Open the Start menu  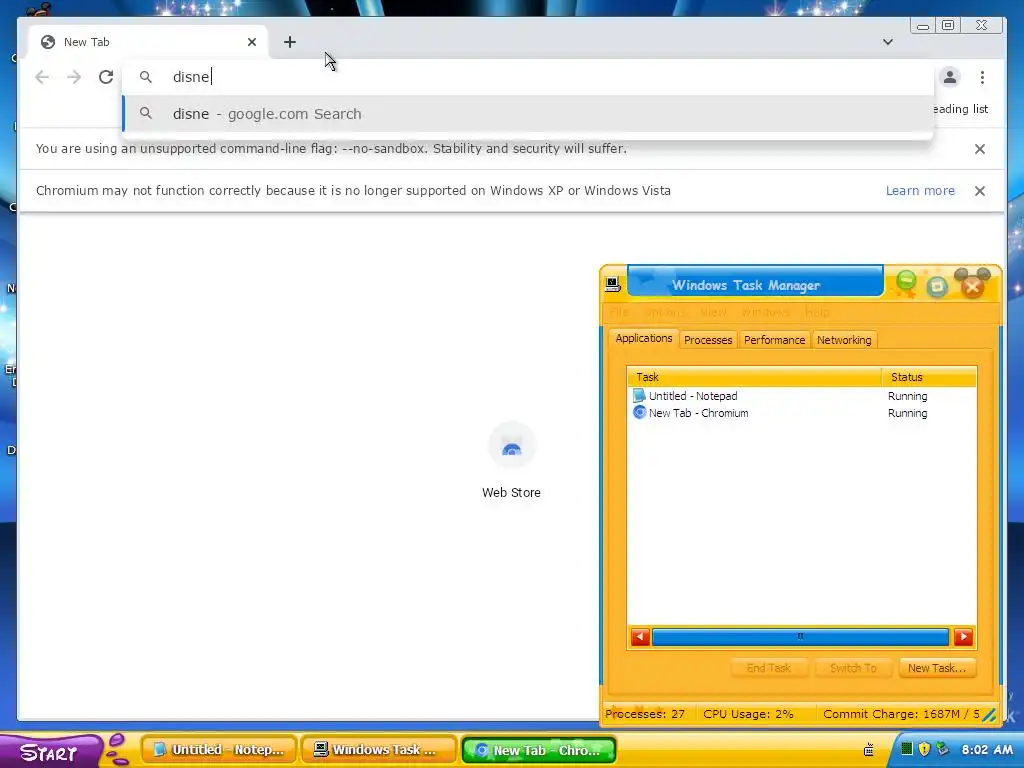click(x=50, y=751)
